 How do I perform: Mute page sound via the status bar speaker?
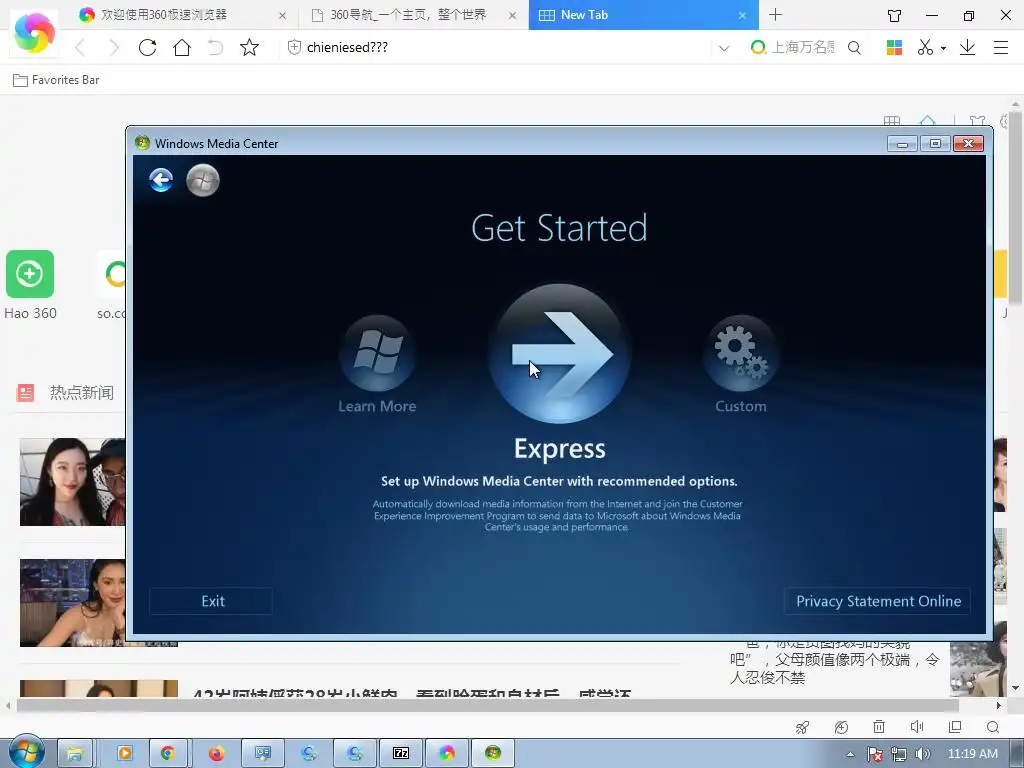917,727
